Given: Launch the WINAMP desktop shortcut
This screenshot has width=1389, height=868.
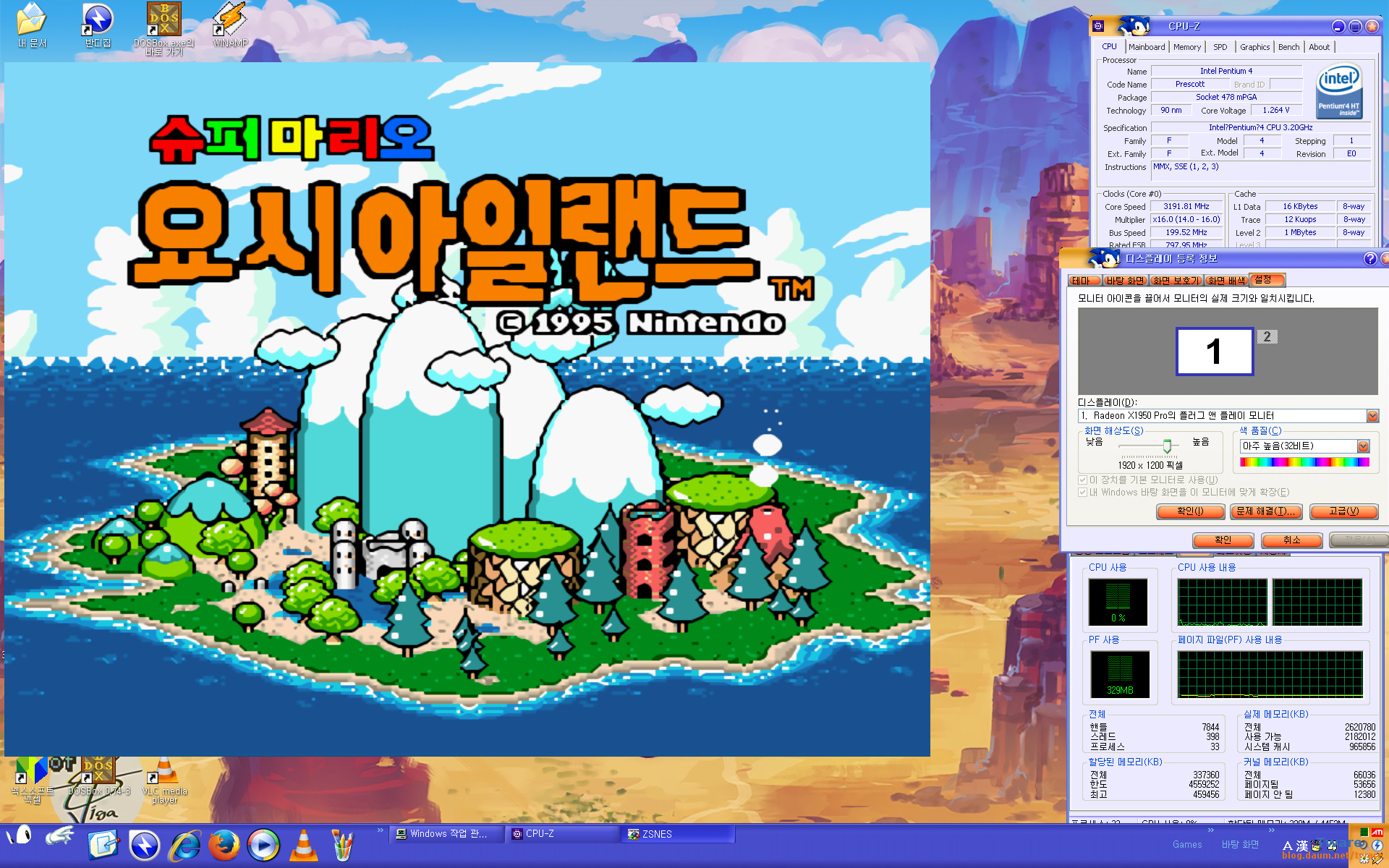Looking at the screenshot, I should [230, 25].
